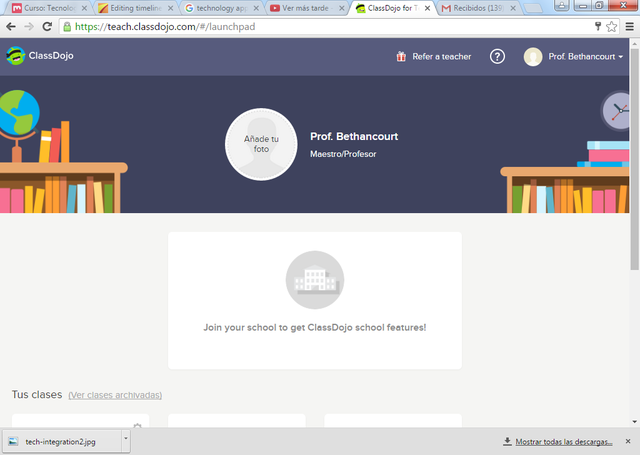
Task: Open the tech-integration2.jpg downloaded file
Action: pyautogui.click(x=60, y=442)
